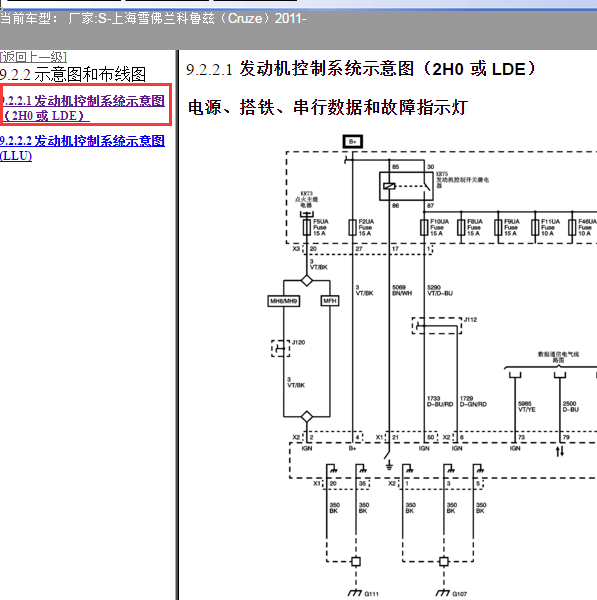This screenshot has height=600, width=597.
Task: Click the F2UA Fuse 15 A label
Action: point(366,227)
